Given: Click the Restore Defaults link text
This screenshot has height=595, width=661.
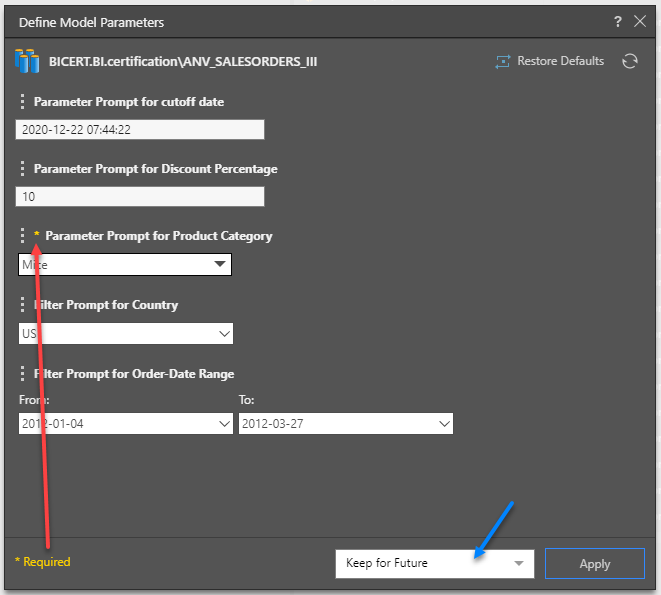Looking at the screenshot, I should click(560, 61).
